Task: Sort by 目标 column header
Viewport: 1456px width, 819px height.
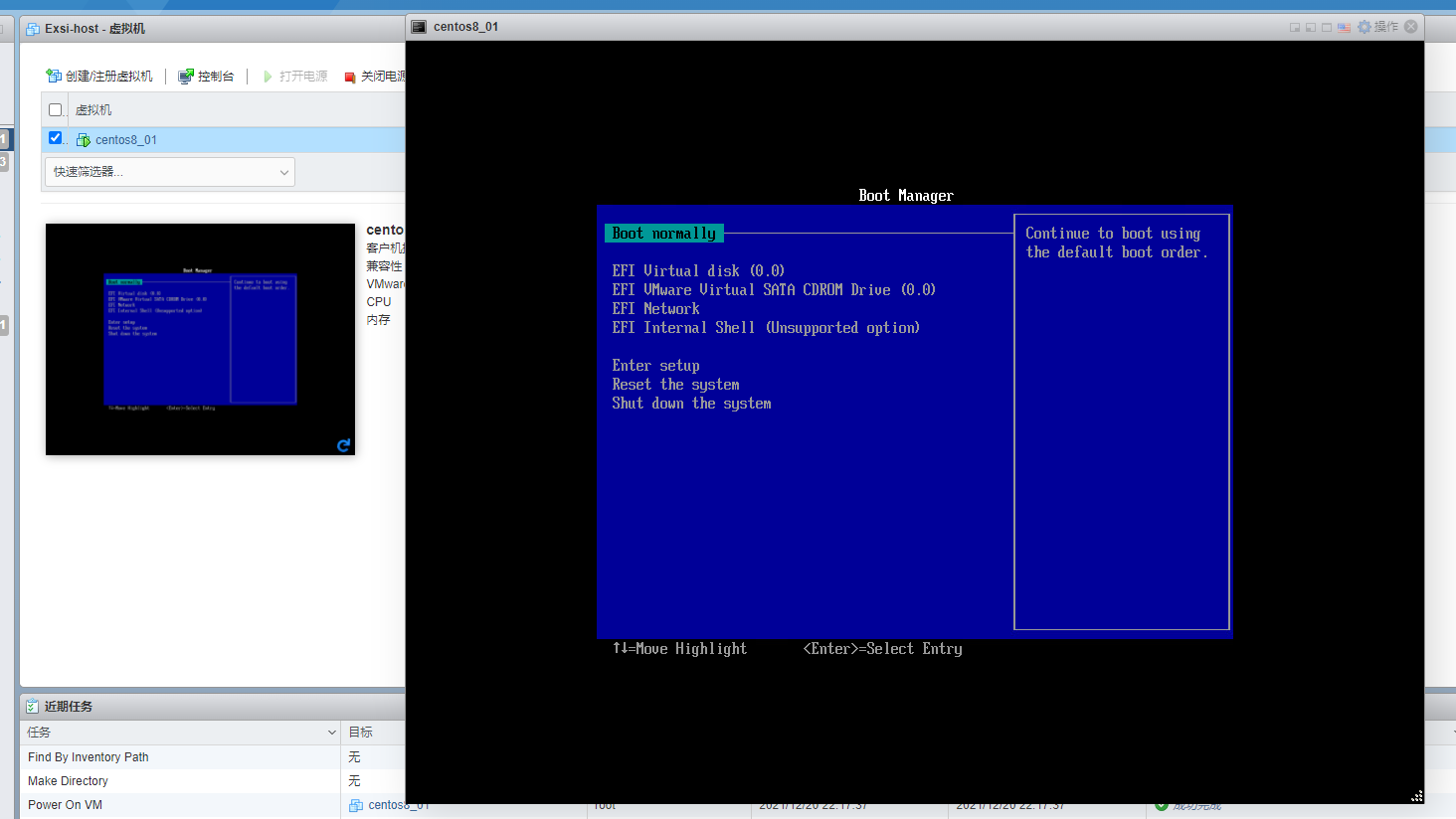Action: click(x=361, y=733)
